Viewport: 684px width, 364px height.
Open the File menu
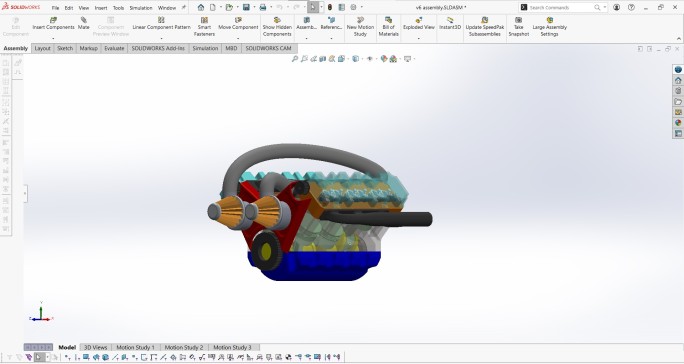[55, 8]
